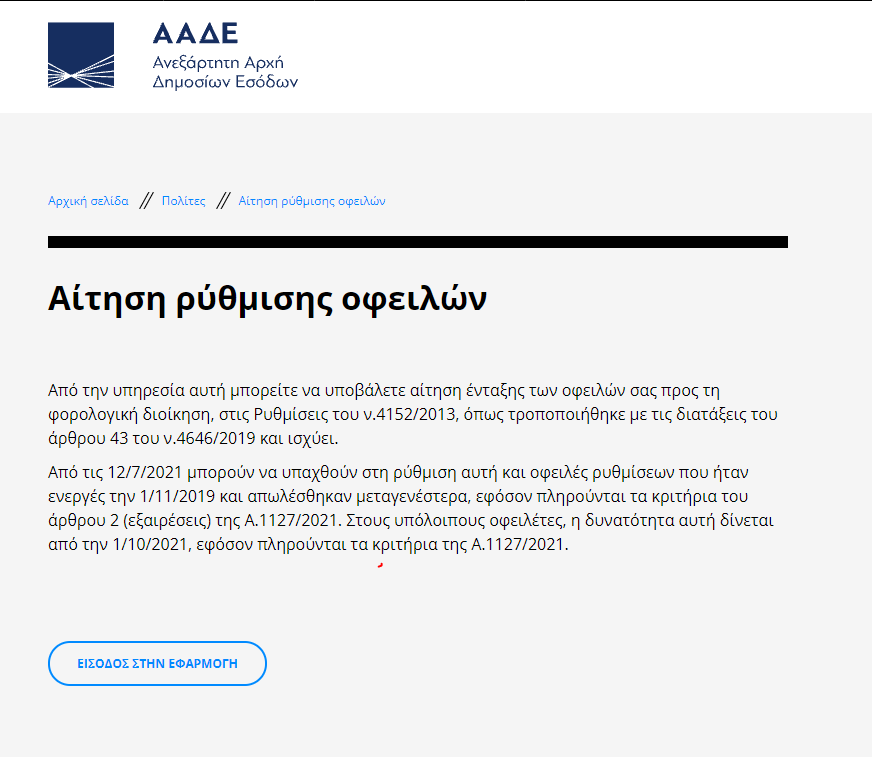Open the Αίτηση ρύθμισης οφειλών breadcrumb link
872x757 pixels.
coord(312,201)
